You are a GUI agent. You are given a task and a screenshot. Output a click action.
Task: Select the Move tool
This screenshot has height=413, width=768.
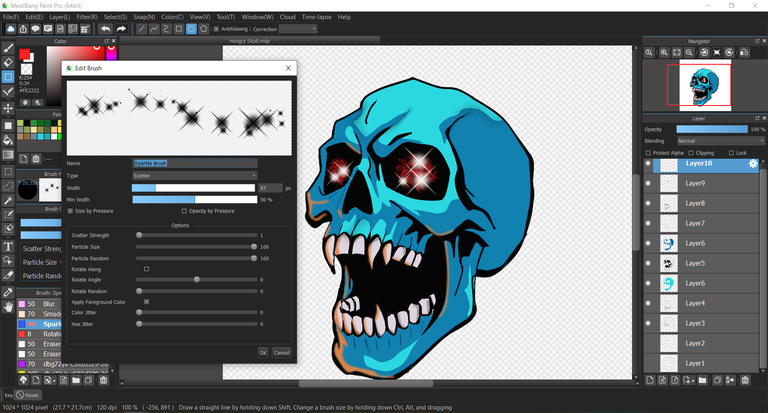[x=8, y=108]
